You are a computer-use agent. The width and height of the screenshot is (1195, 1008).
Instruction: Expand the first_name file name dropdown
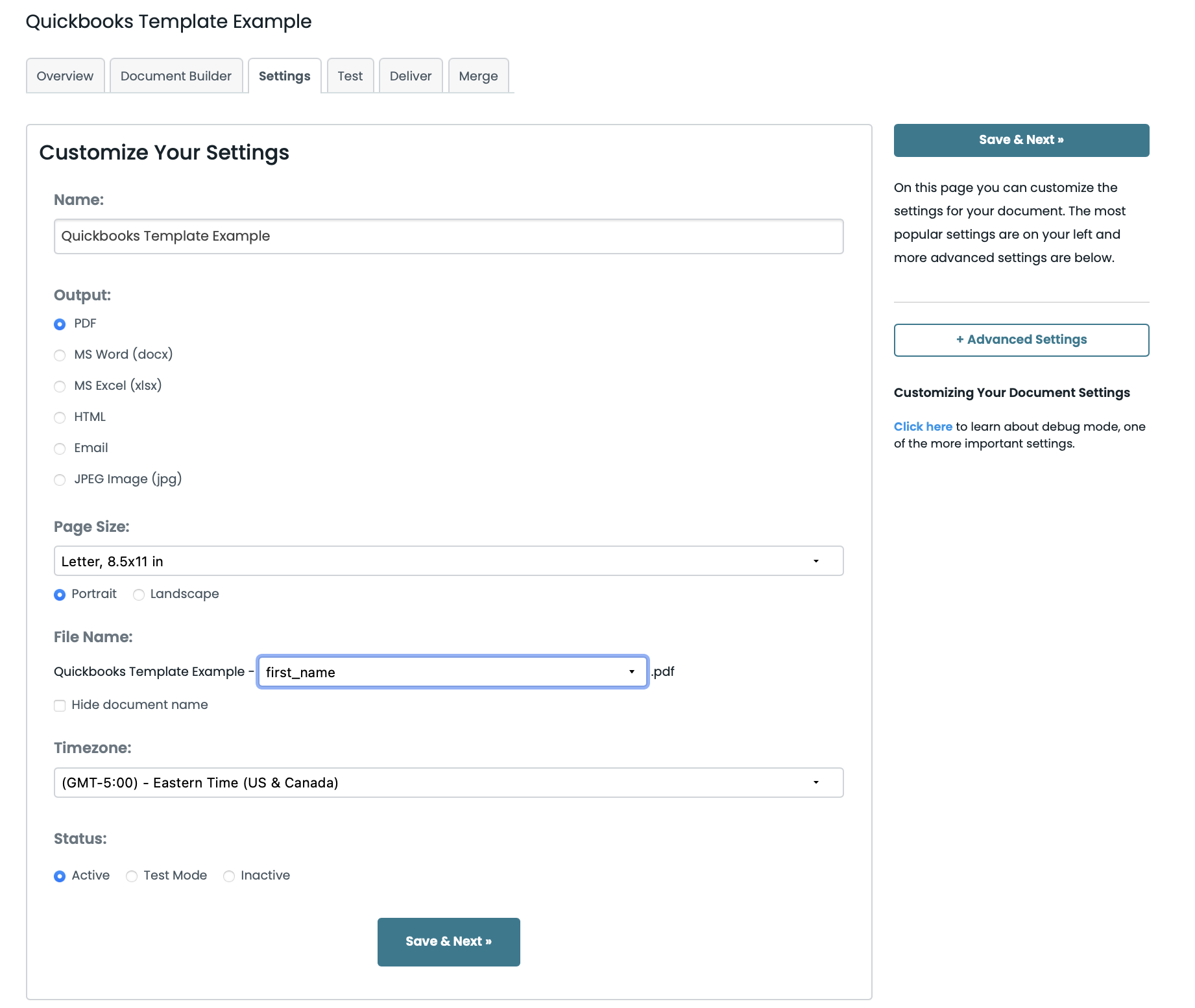(x=452, y=672)
